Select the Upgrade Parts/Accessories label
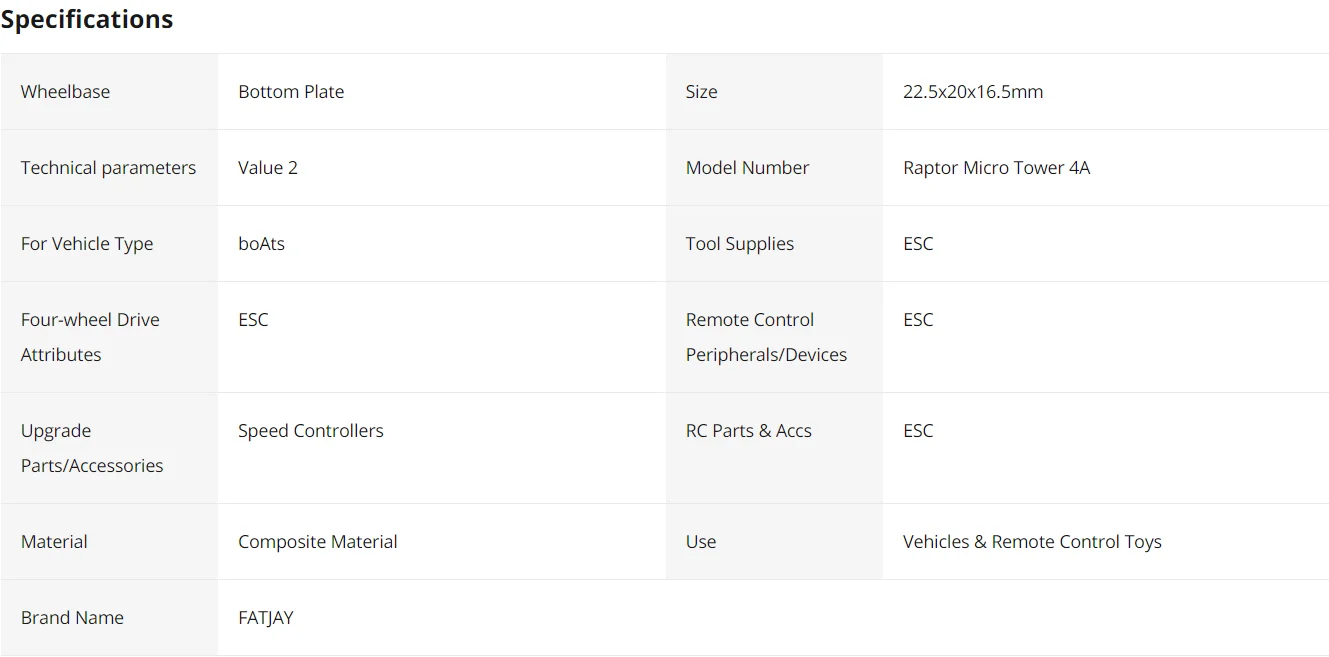Image resolution: width=1329 pixels, height=657 pixels. coord(92,448)
